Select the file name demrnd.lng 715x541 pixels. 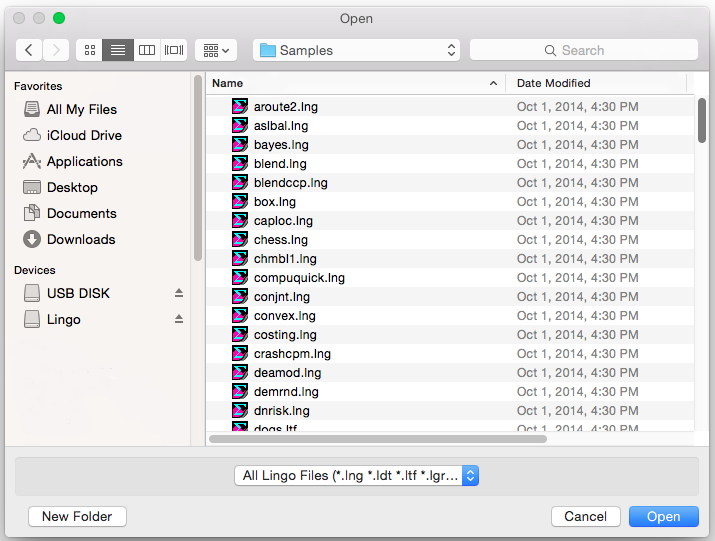[286, 392]
